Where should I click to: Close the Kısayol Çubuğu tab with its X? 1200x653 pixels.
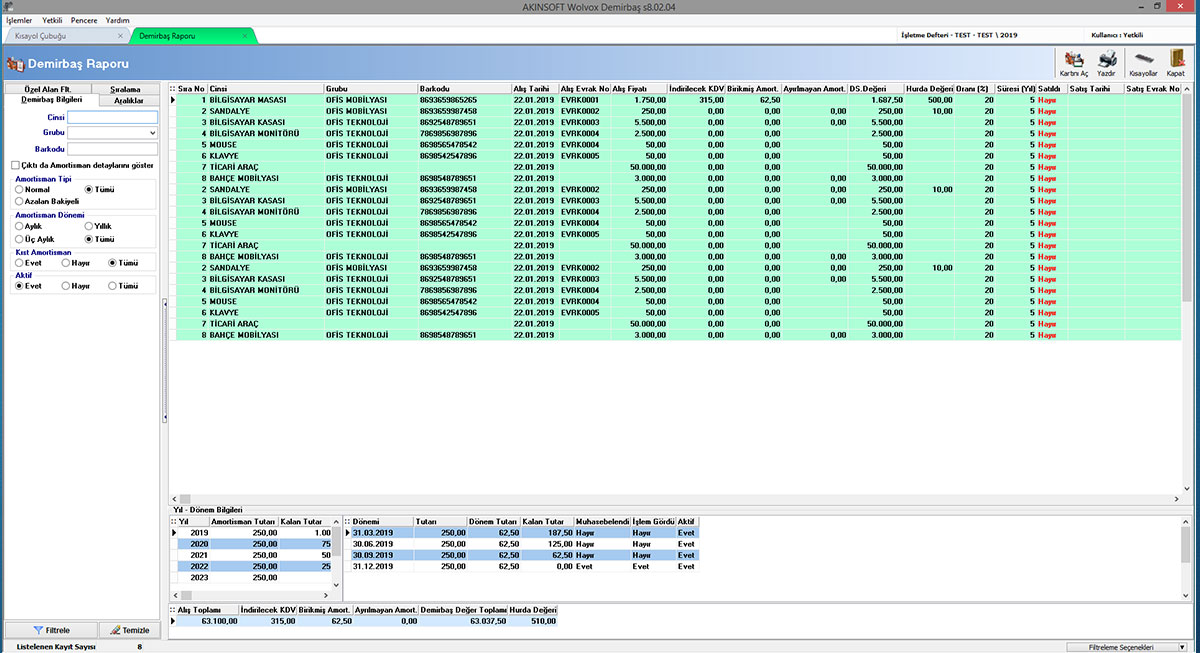[121, 36]
